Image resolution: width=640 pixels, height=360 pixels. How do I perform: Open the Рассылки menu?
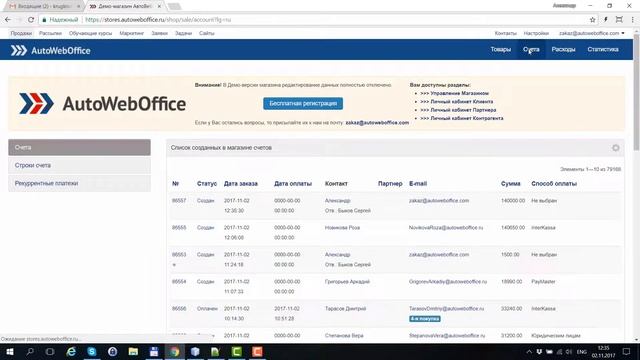50,33
